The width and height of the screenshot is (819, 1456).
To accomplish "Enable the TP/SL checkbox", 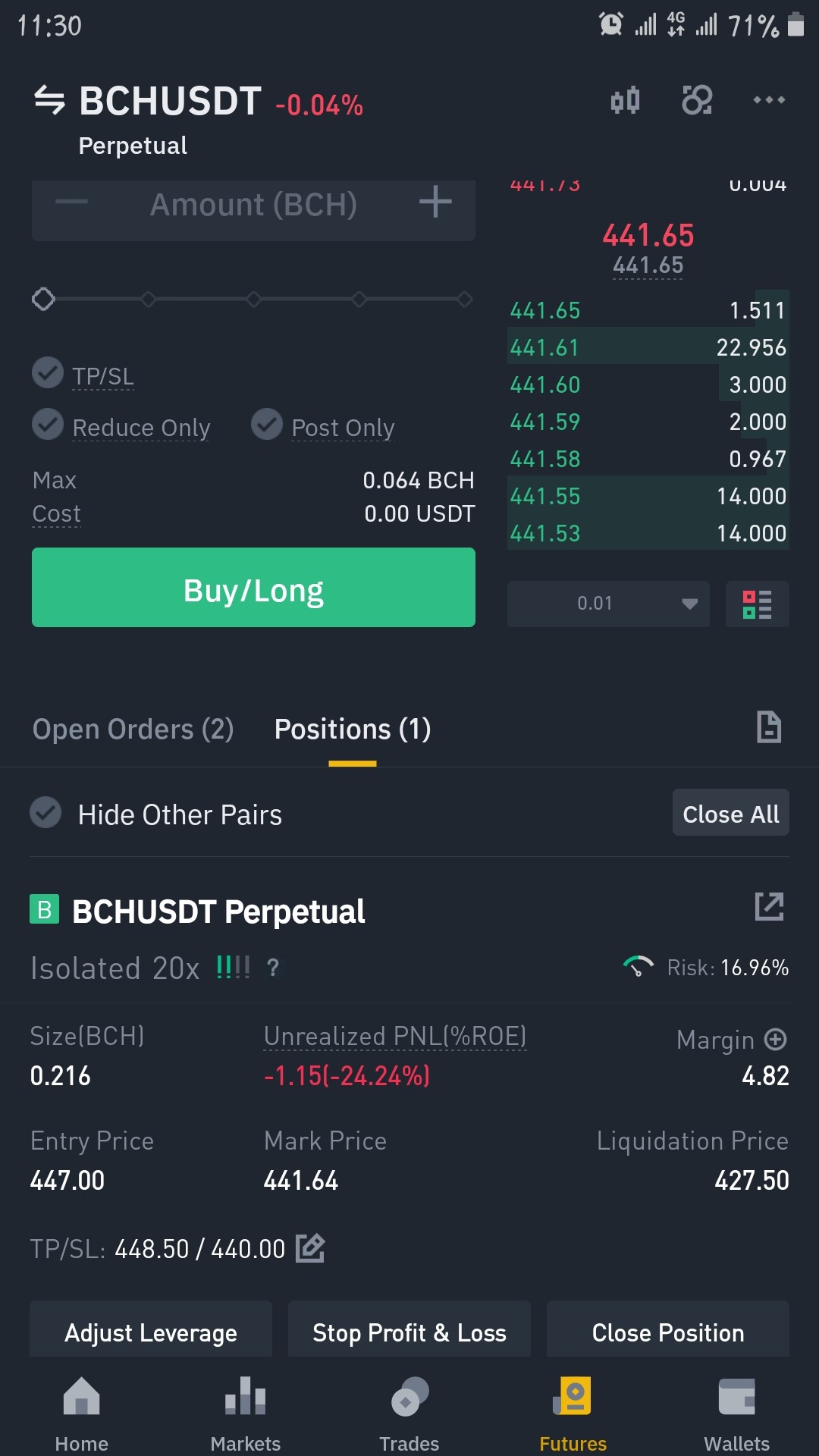I will tap(48, 372).
